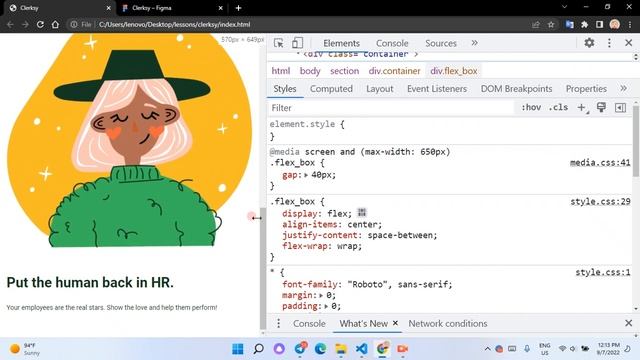This screenshot has width=640, height=360.
Task: Open style.css:29 source link
Action: pos(600,202)
